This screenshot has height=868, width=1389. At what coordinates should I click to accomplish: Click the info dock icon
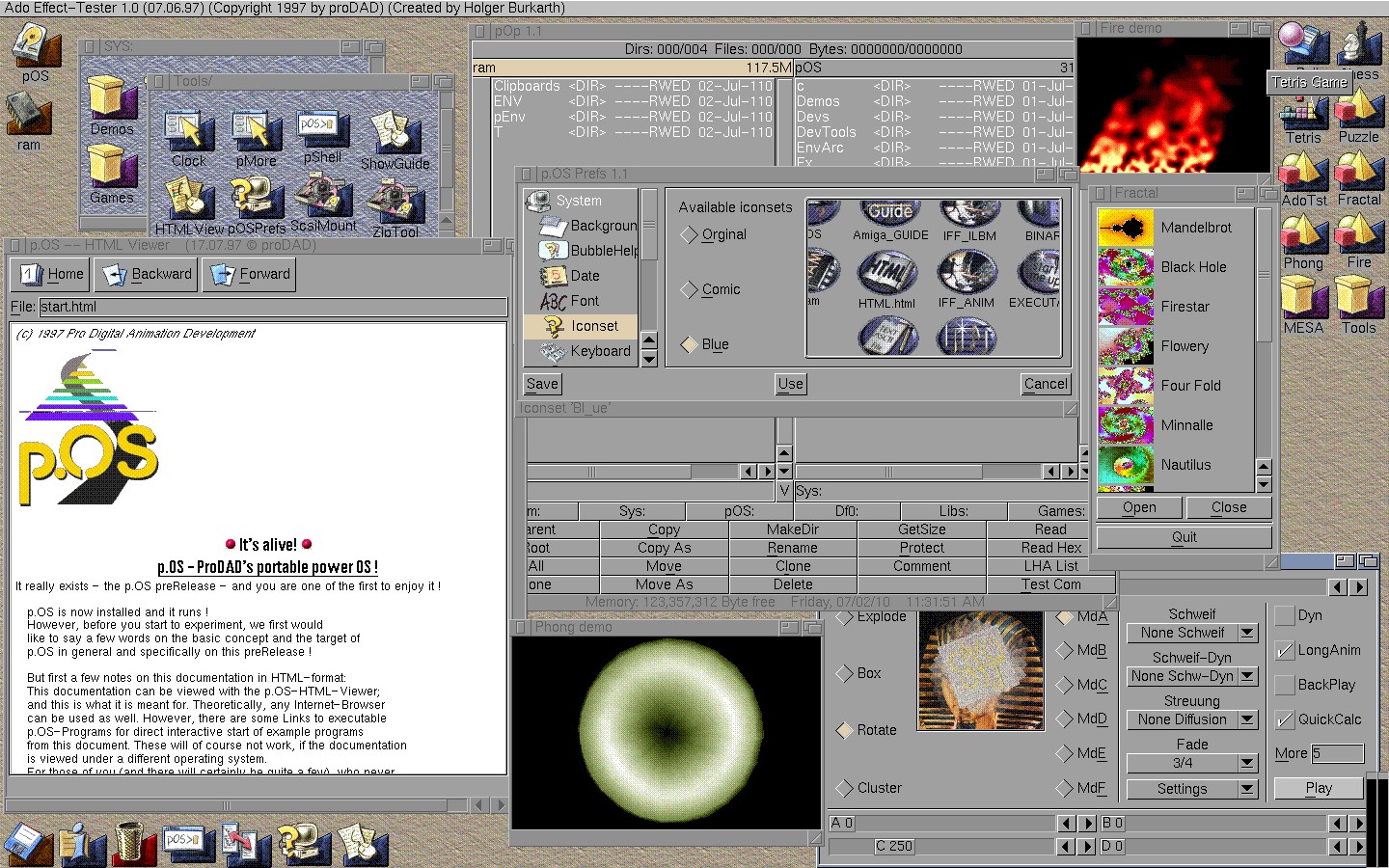pos(82,843)
